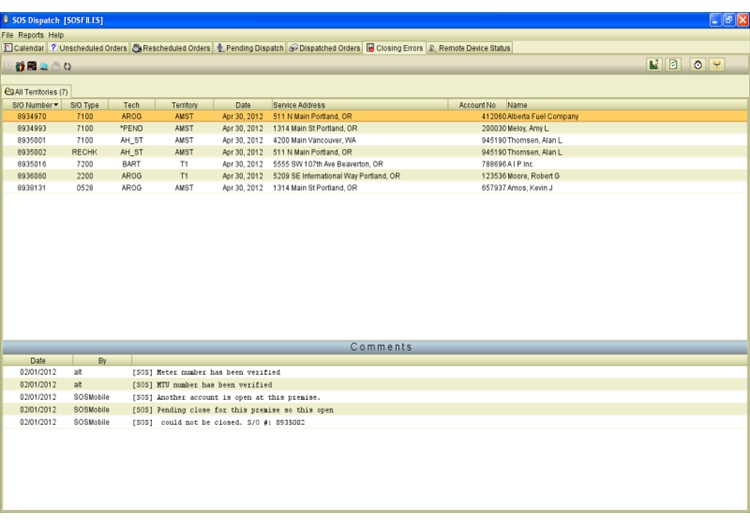Sort by Account No column header
This screenshot has width=750, height=525.
point(477,105)
